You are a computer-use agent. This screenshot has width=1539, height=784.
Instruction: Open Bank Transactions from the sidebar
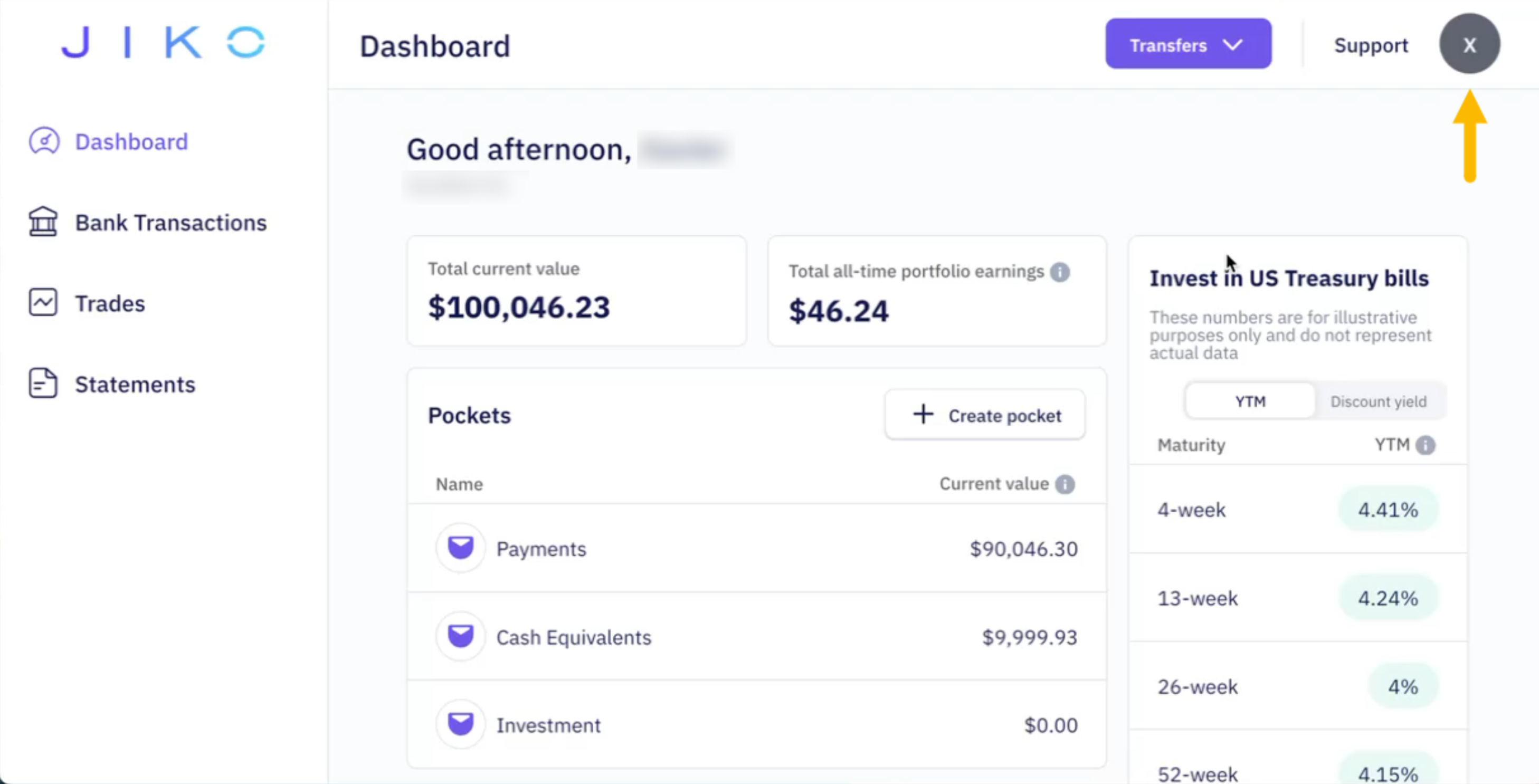pyautogui.click(x=171, y=222)
